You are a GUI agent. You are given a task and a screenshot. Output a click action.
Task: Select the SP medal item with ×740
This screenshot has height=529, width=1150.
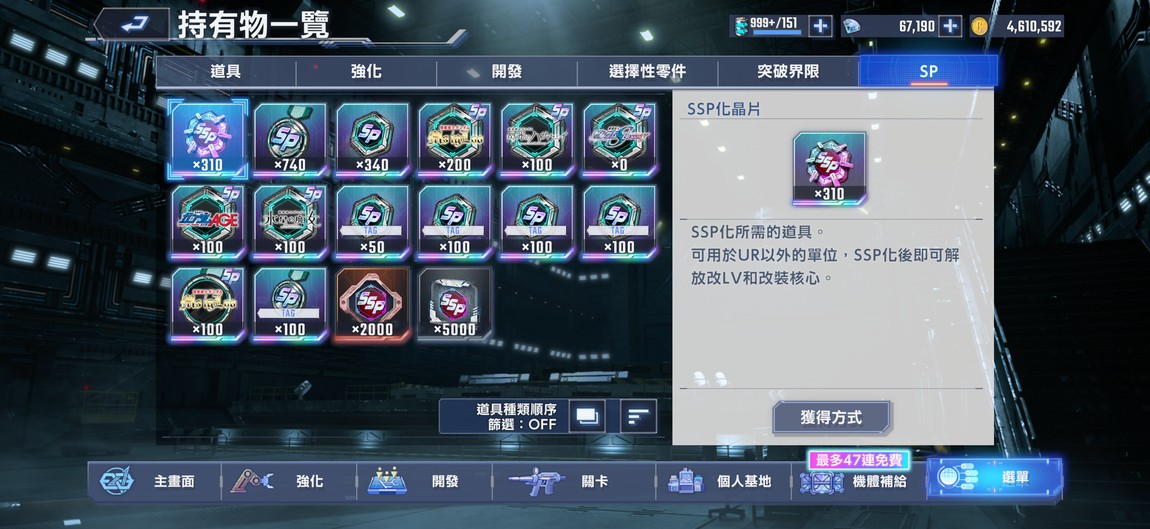290,139
